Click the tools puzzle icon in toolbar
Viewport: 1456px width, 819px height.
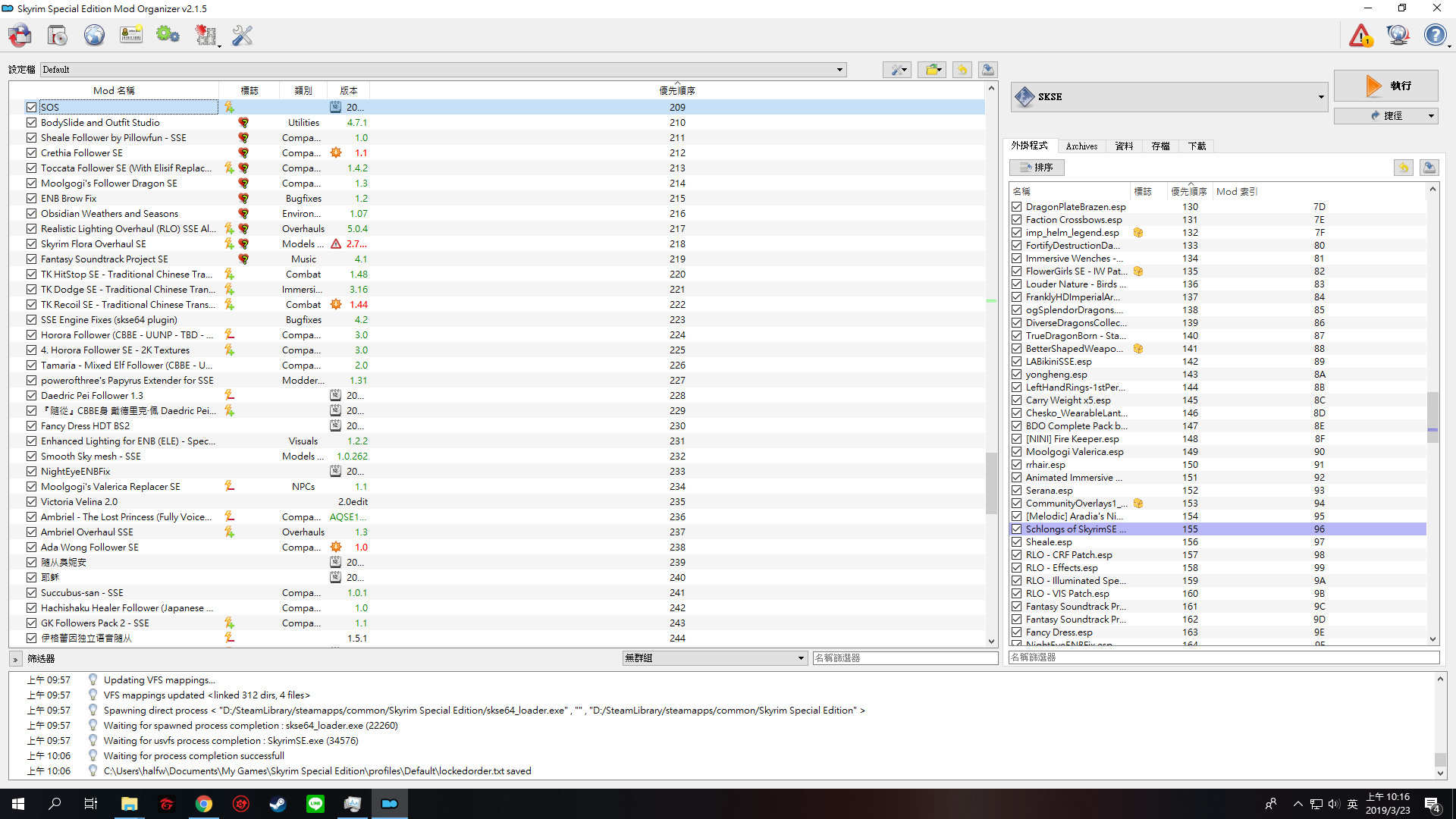[206, 36]
